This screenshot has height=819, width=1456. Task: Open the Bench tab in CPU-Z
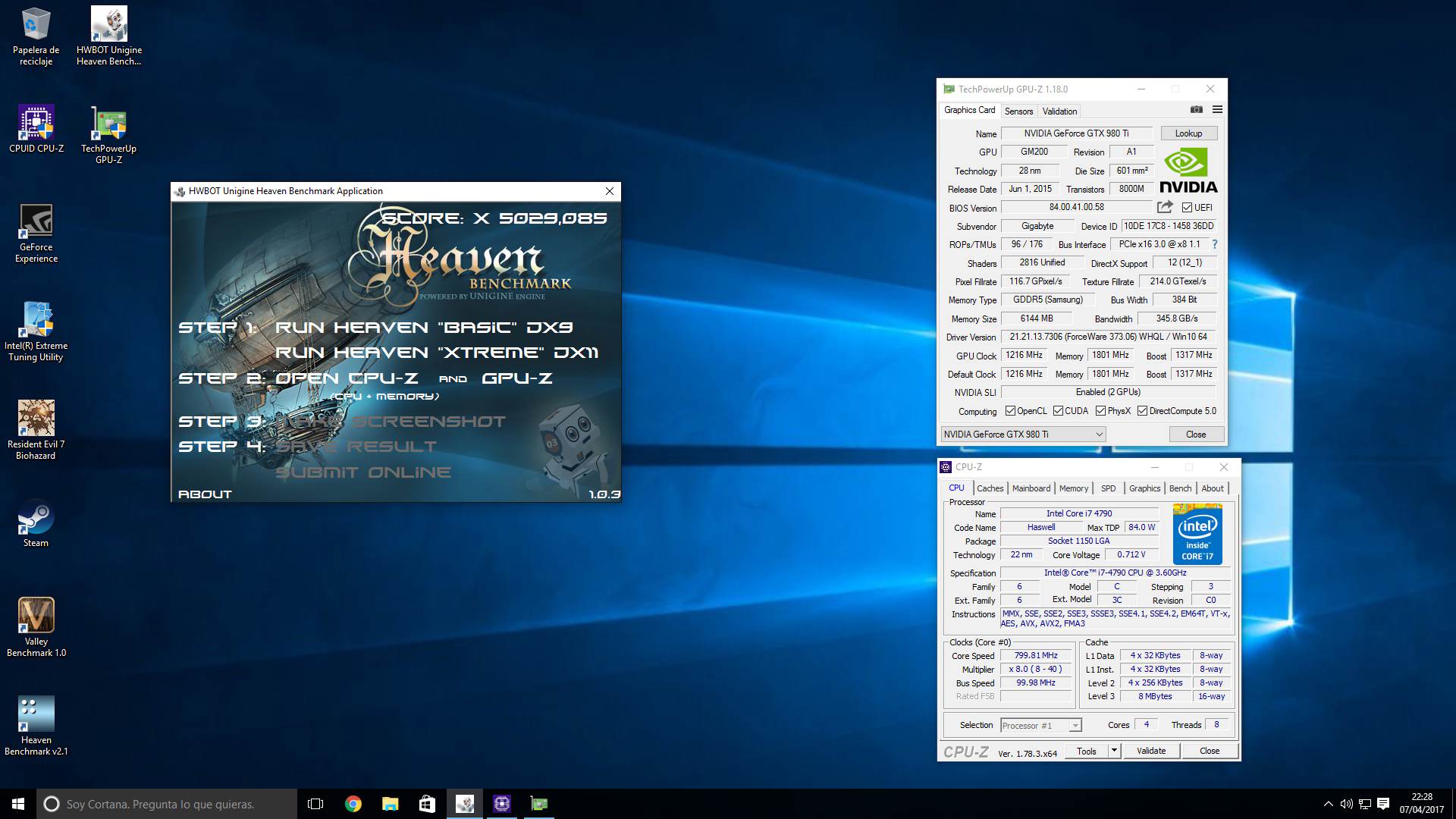pyautogui.click(x=1180, y=488)
